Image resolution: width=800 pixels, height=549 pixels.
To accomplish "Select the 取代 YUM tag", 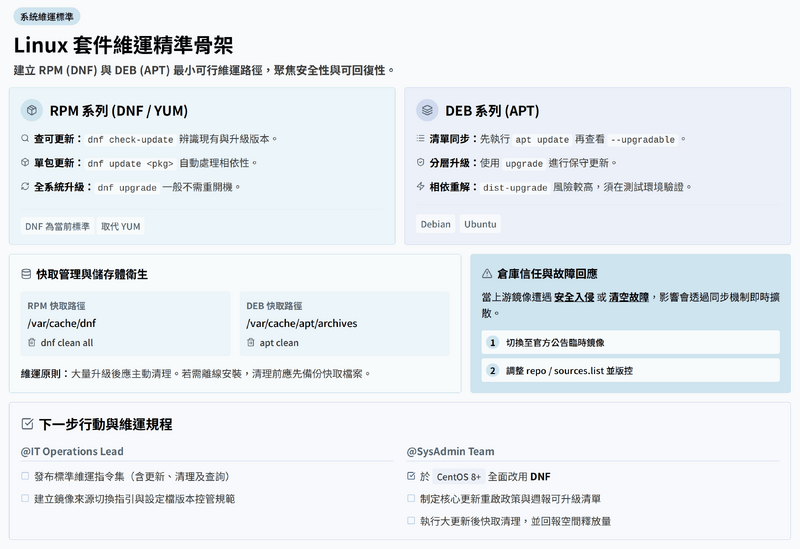I will (x=121, y=226).
